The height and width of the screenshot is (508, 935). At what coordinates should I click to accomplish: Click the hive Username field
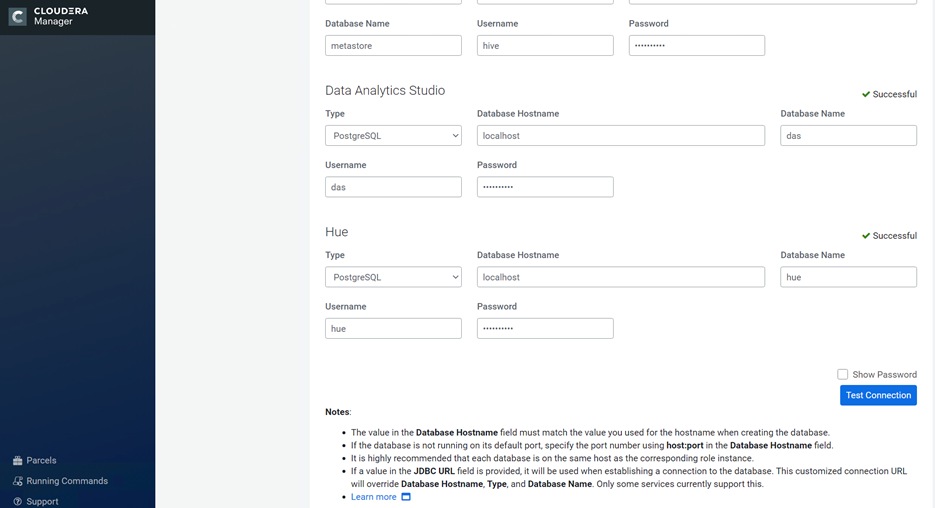tap(545, 45)
